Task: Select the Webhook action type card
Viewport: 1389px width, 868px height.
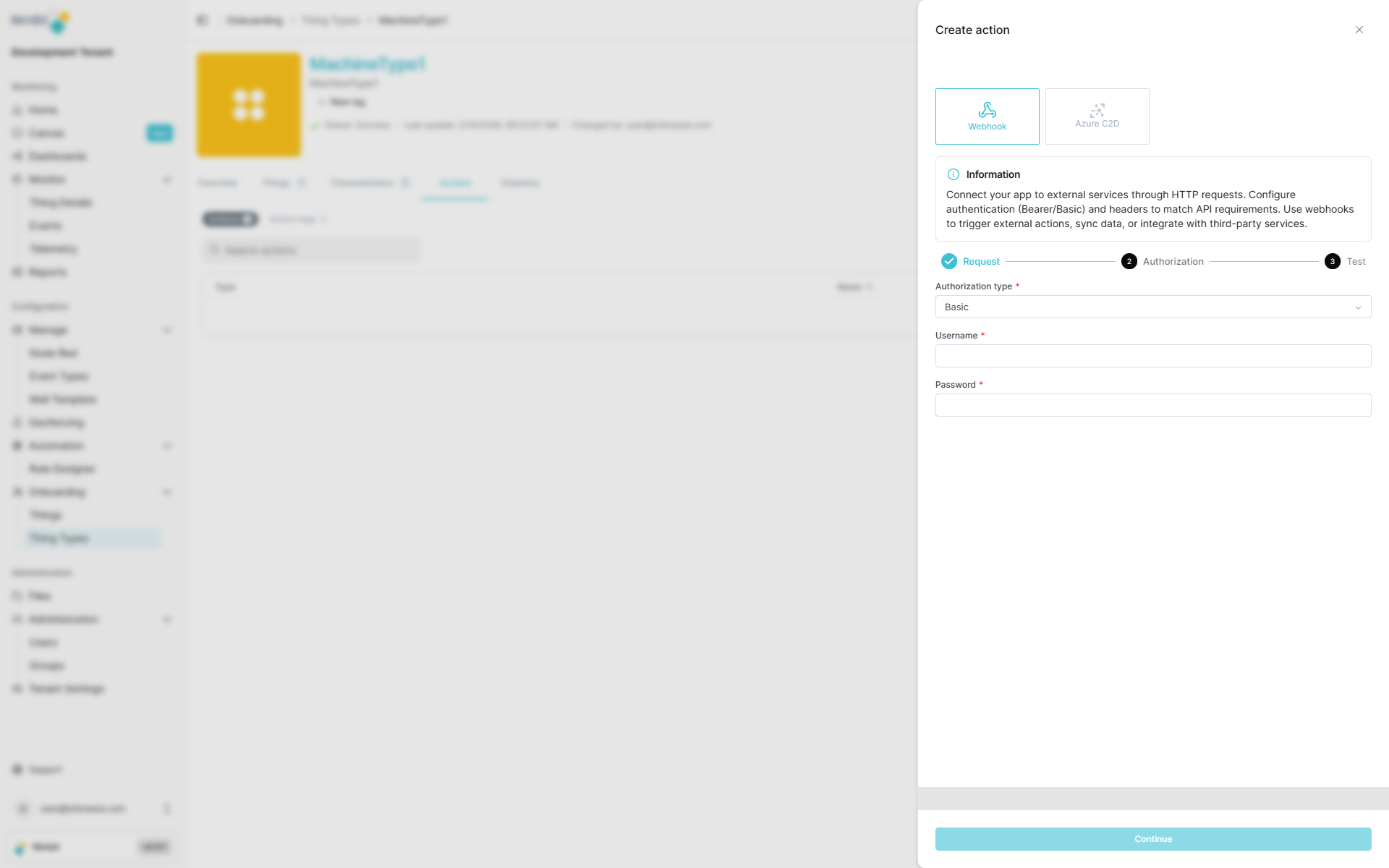Action: [987, 116]
